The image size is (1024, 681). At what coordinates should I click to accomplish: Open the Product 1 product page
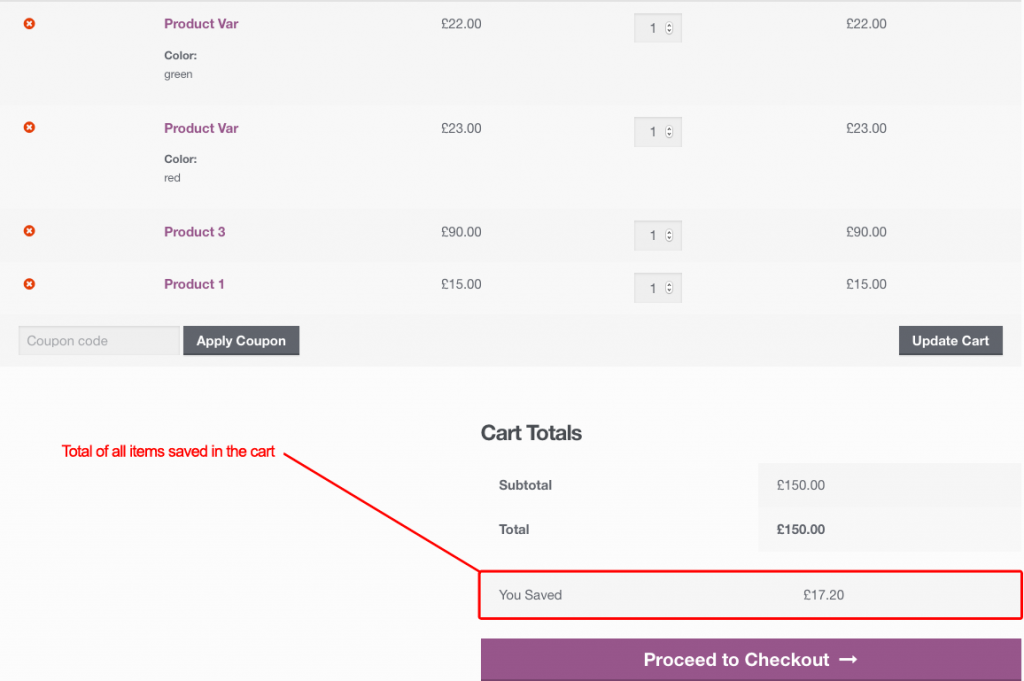click(x=193, y=283)
